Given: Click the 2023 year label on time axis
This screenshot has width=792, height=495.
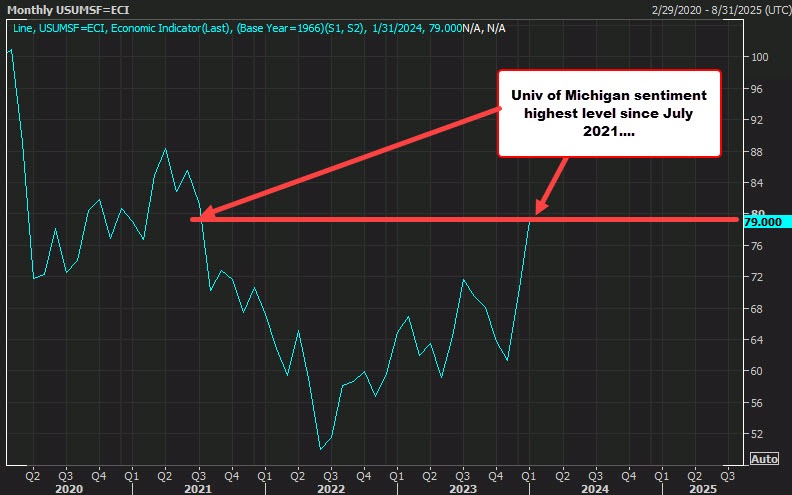Looking at the screenshot, I should 463,489.
